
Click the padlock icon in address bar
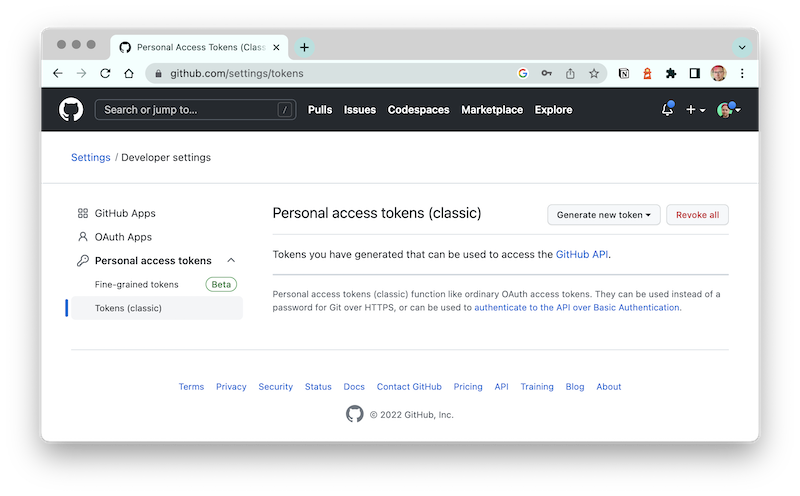158,73
